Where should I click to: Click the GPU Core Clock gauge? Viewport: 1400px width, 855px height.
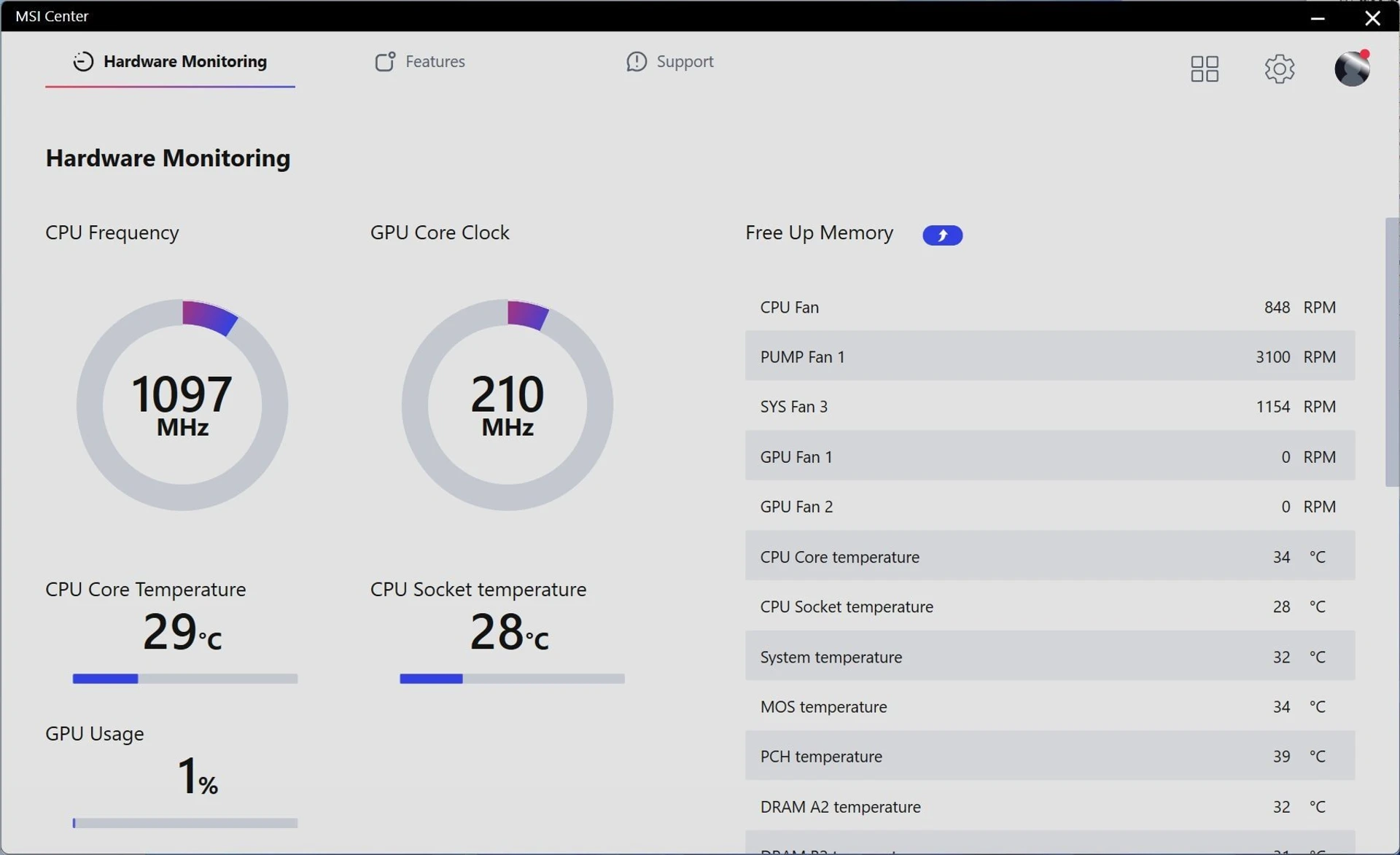pyautogui.click(x=507, y=405)
